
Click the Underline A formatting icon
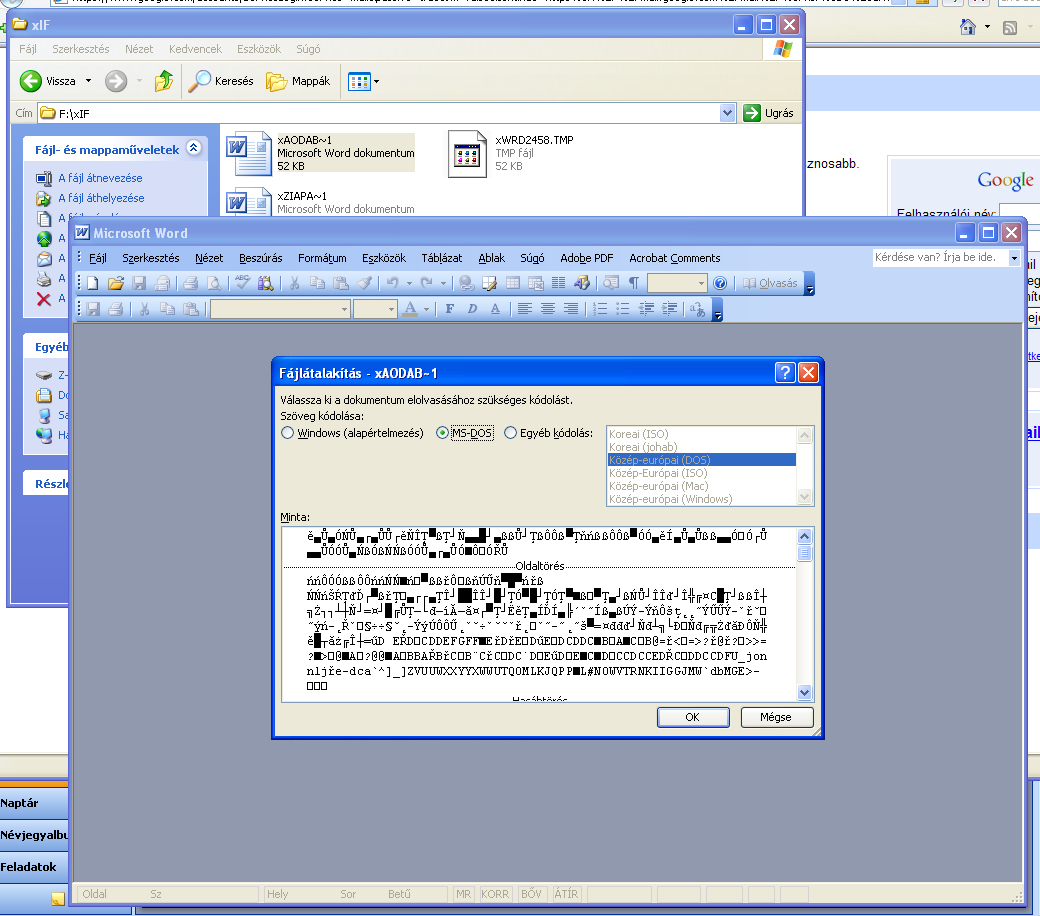click(495, 308)
